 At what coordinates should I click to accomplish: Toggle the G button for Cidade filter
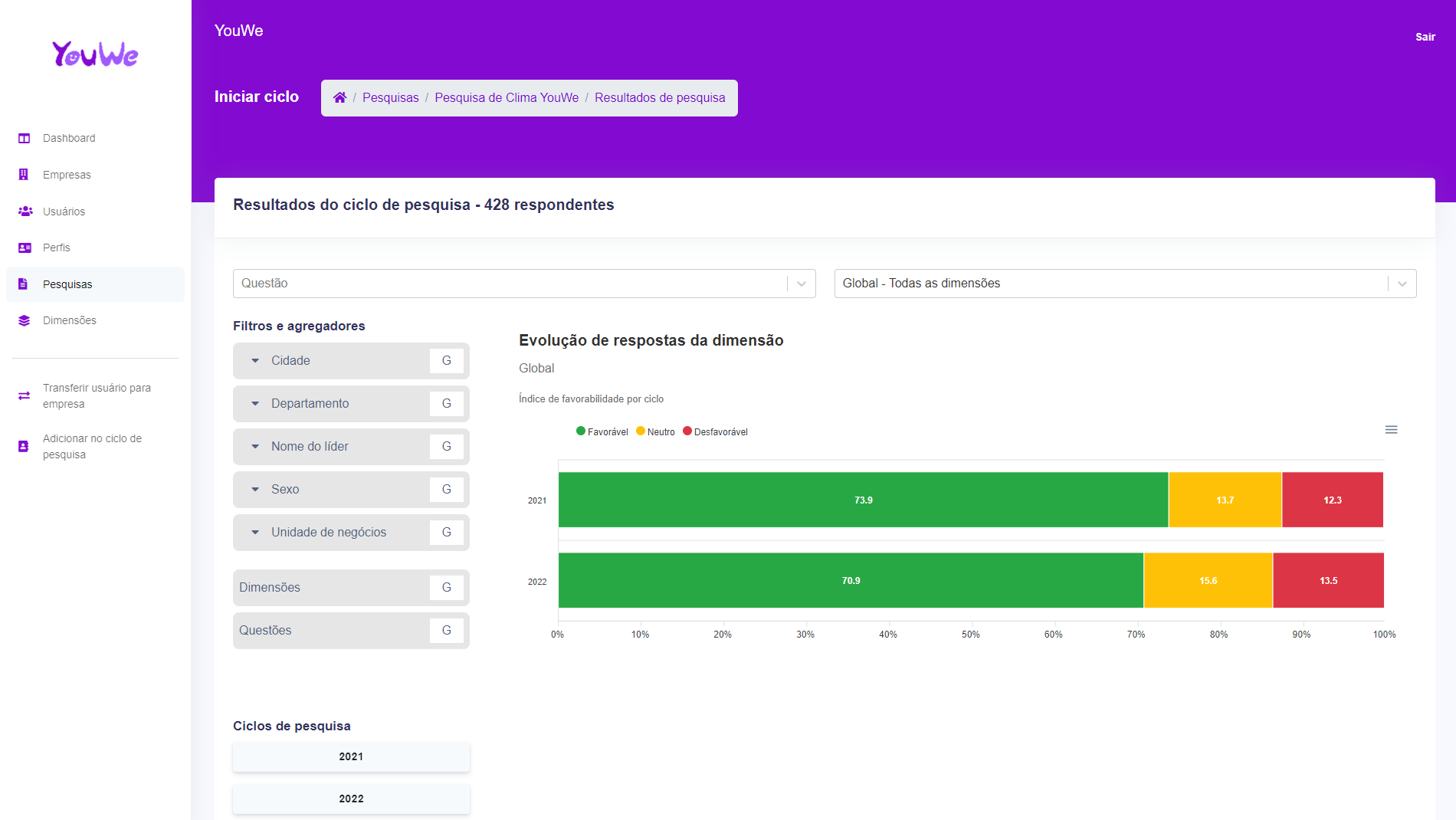[x=446, y=361]
